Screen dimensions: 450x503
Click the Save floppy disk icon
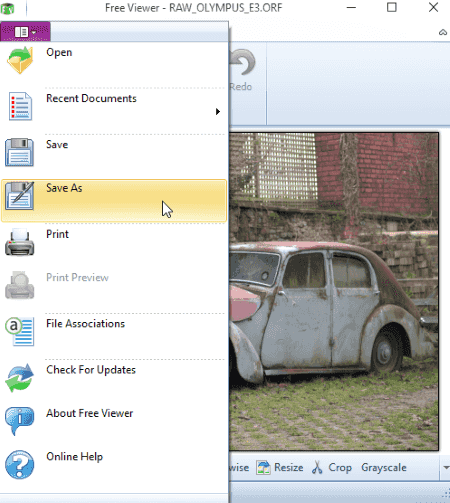[19, 152]
